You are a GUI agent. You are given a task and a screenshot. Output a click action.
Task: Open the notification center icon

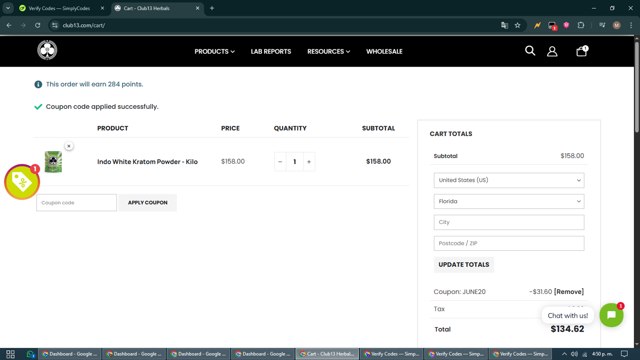(624, 354)
